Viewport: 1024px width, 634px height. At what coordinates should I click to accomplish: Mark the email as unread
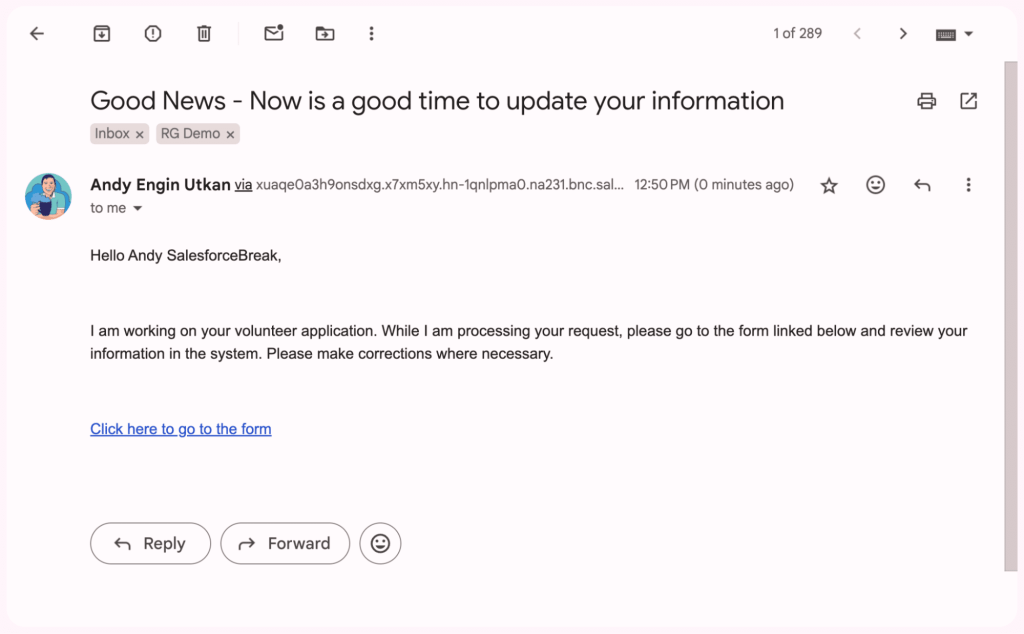(x=274, y=33)
